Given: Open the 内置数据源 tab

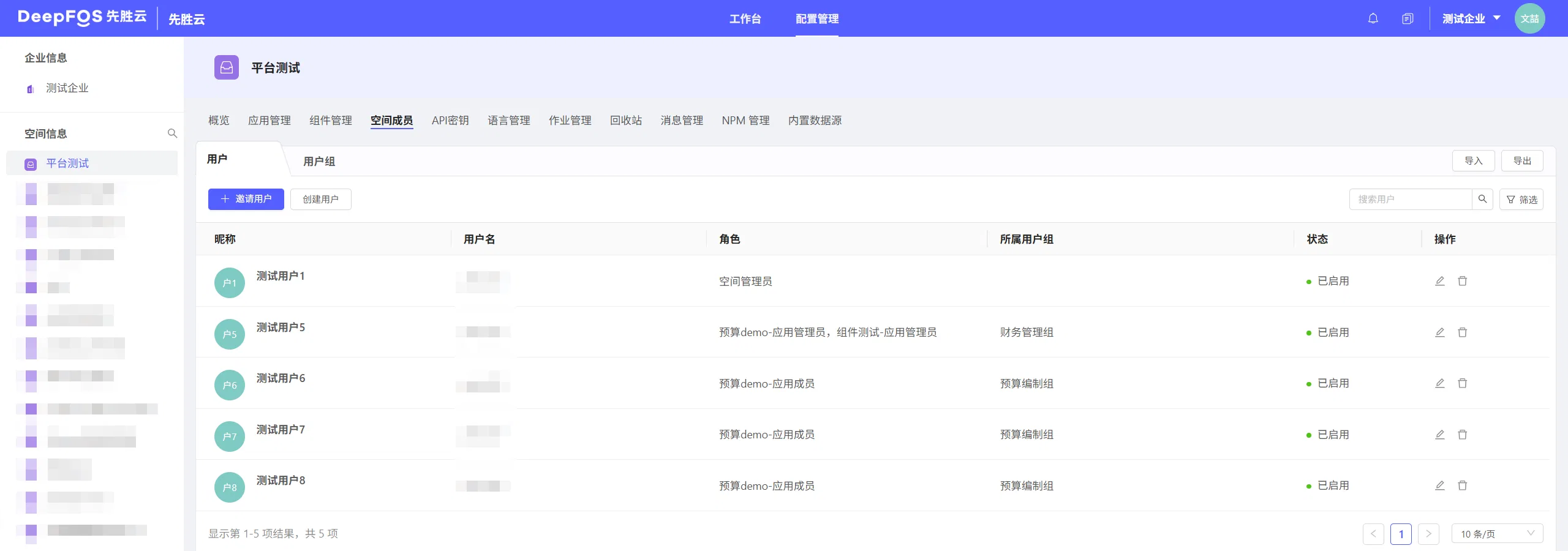Looking at the screenshot, I should [815, 121].
